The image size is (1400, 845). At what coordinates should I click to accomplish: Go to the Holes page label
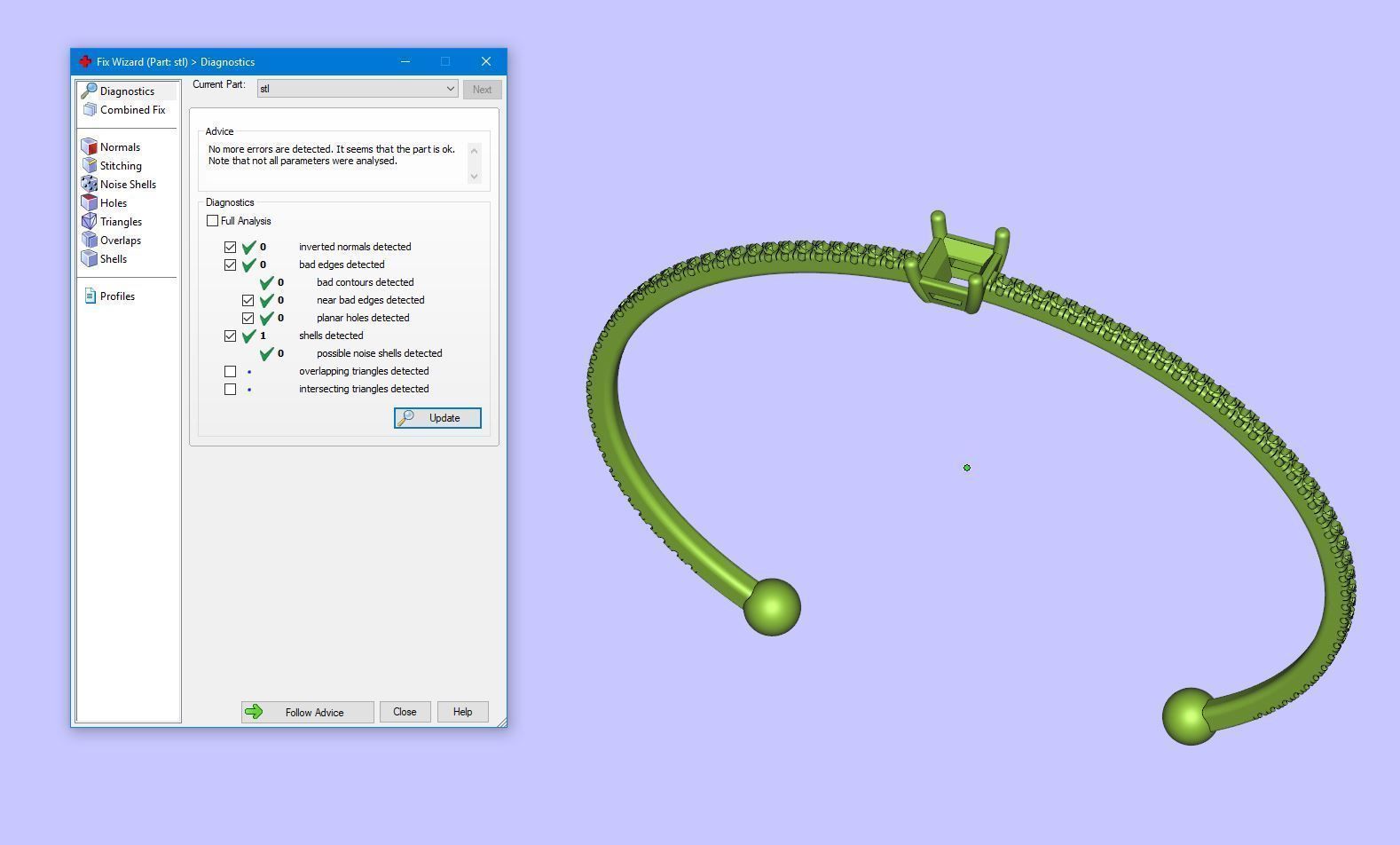click(114, 203)
